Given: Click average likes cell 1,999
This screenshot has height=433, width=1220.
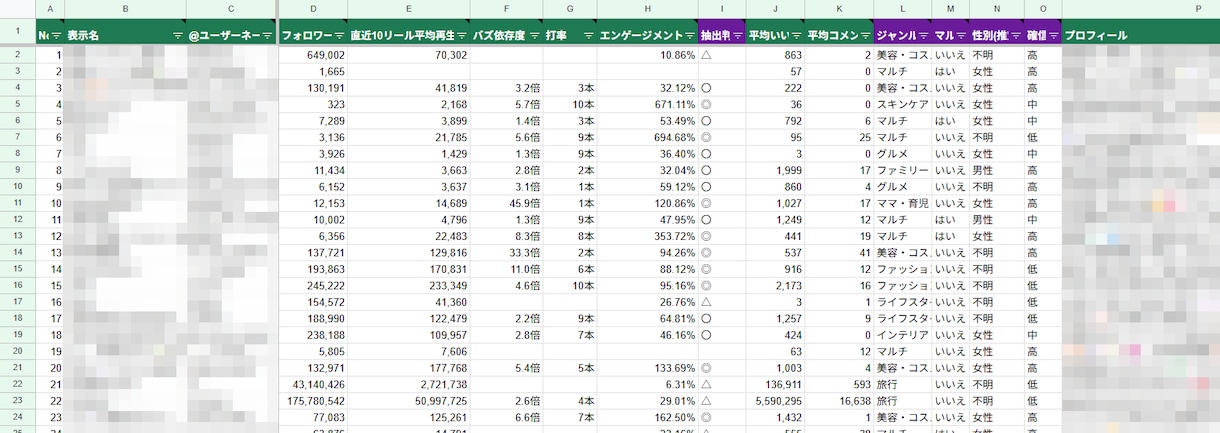Looking at the screenshot, I should point(775,171).
